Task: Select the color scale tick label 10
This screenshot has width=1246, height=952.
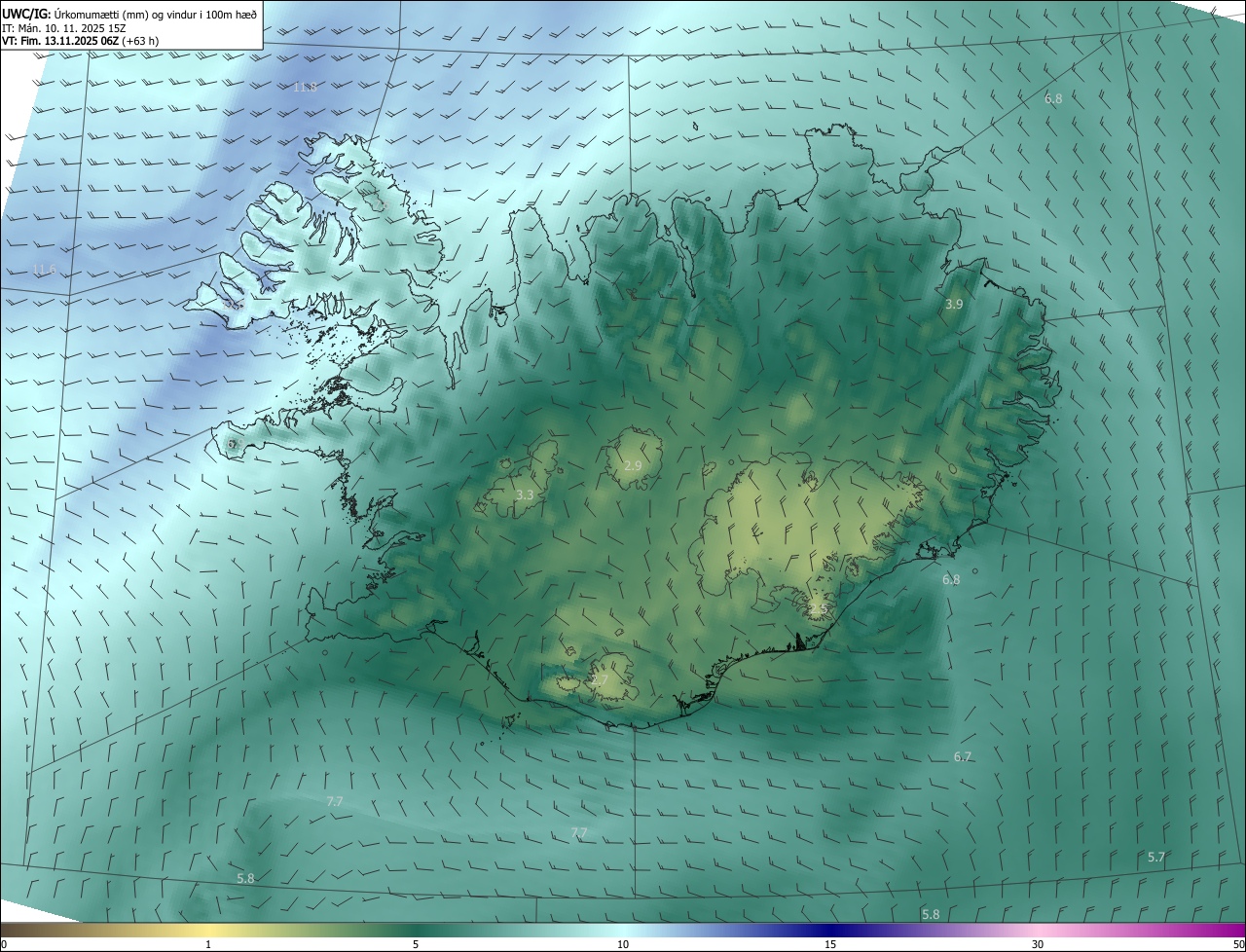Action: pyautogui.click(x=623, y=944)
